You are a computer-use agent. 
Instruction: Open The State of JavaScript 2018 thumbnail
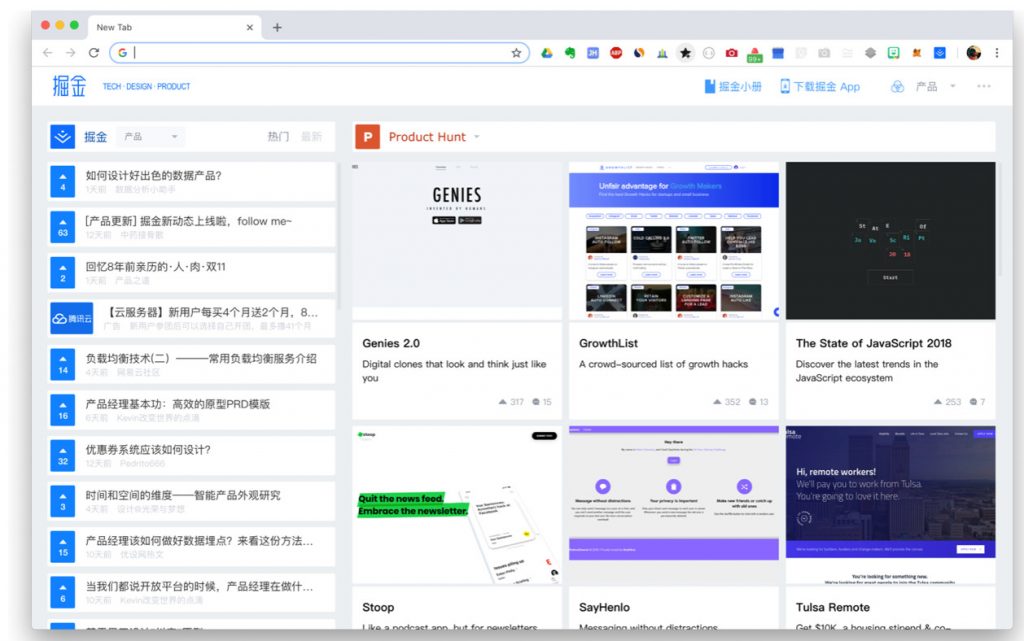(890, 240)
